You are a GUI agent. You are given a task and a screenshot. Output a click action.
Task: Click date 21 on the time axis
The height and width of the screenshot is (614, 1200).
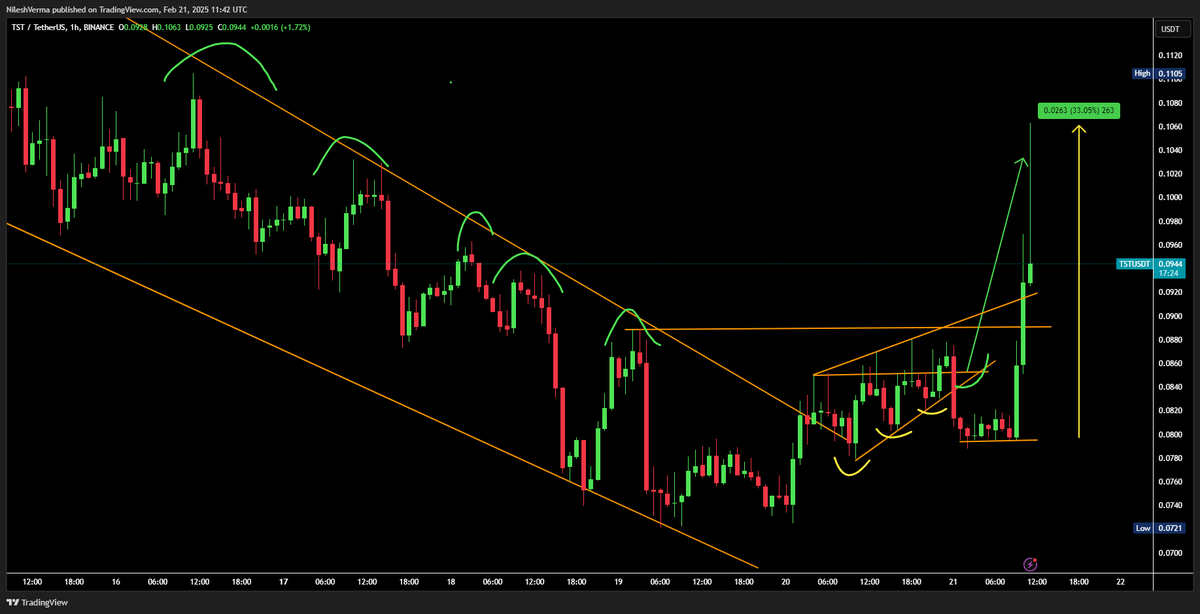953,581
